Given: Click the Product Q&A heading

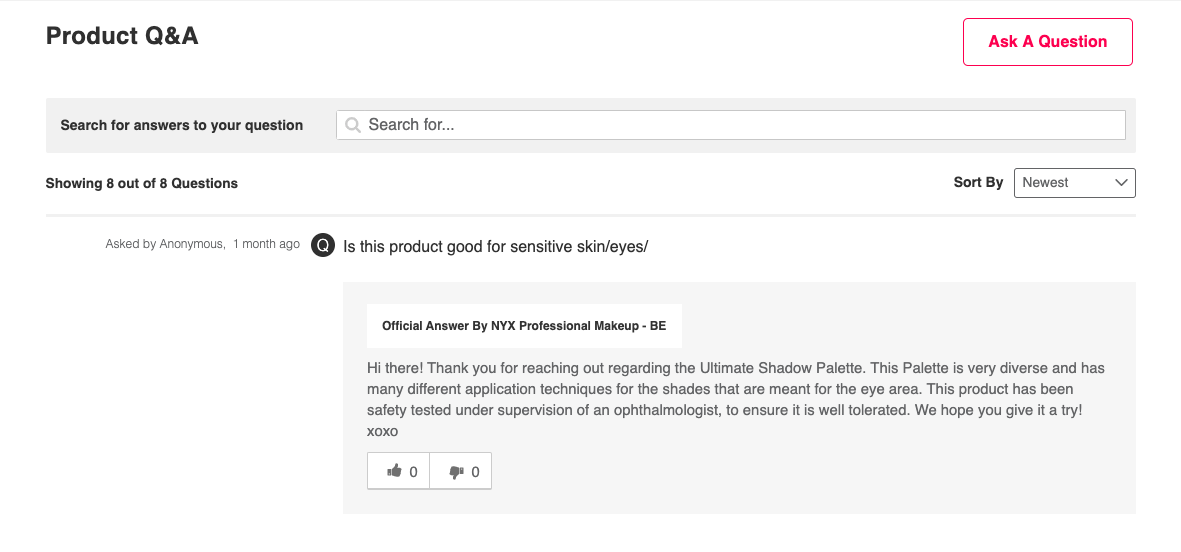Looking at the screenshot, I should (x=122, y=36).
